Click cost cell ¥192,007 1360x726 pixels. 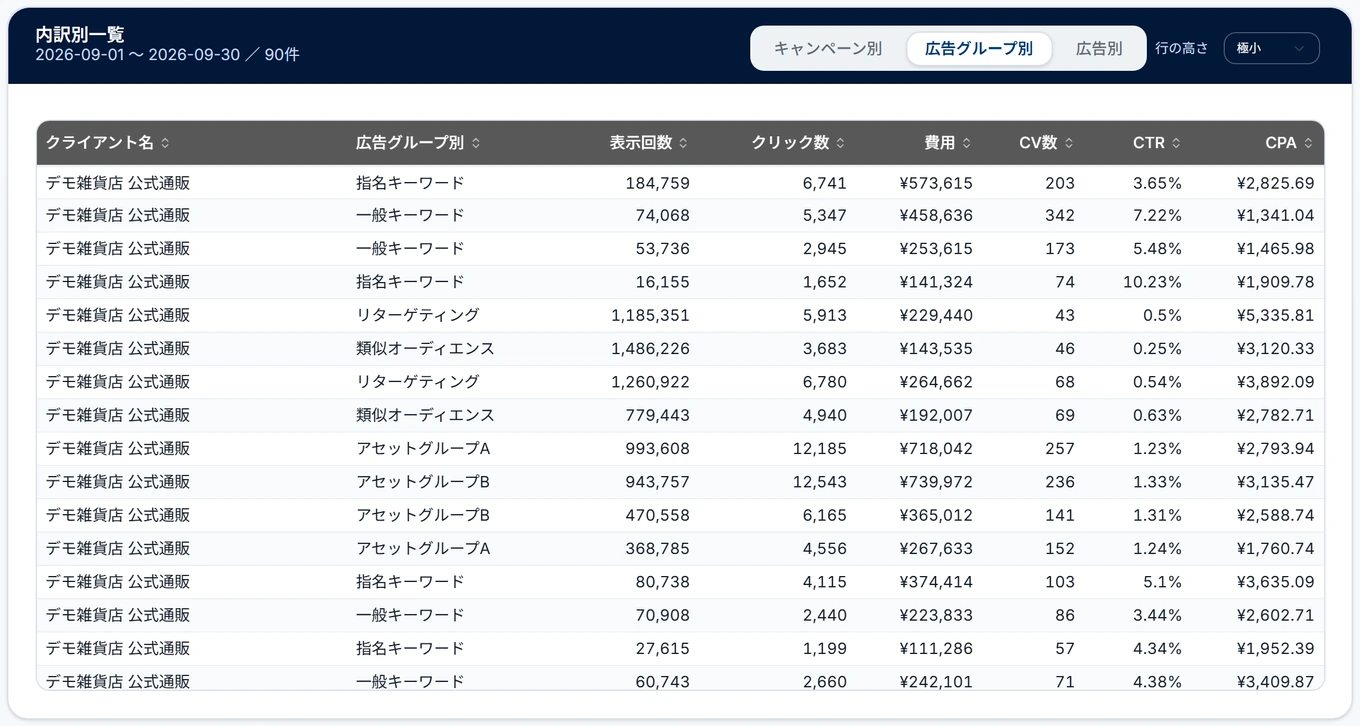936,415
